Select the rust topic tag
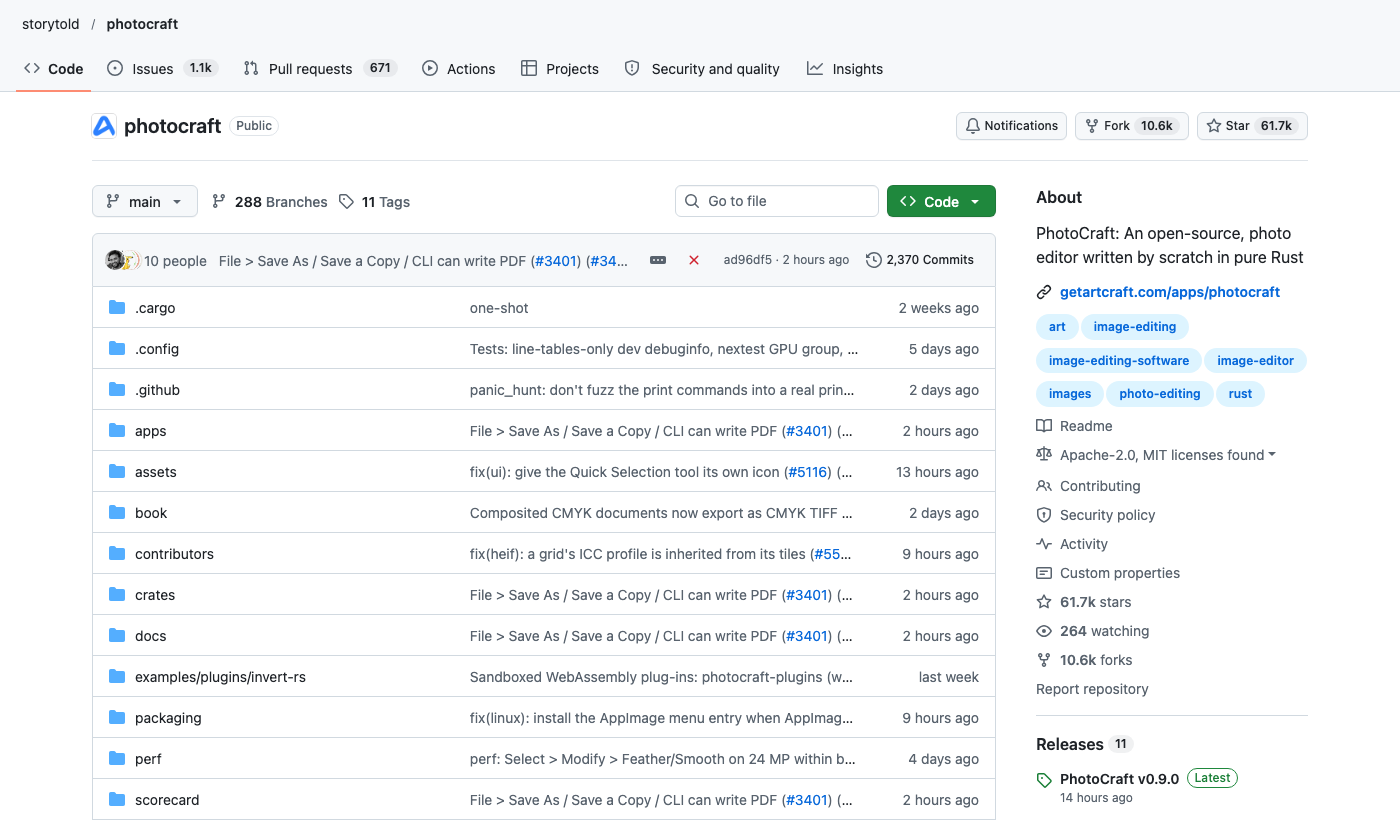 click(1240, 394)
